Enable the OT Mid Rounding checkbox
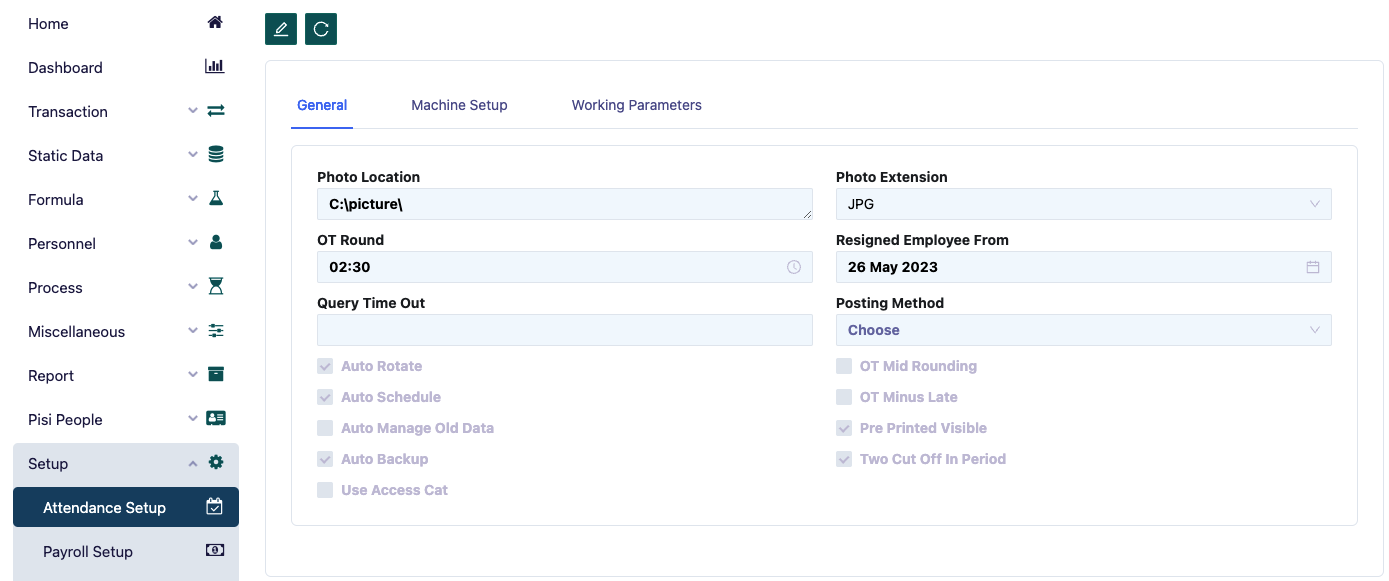Viewport: 1389px width, 581px height. (x=844, y=366)
